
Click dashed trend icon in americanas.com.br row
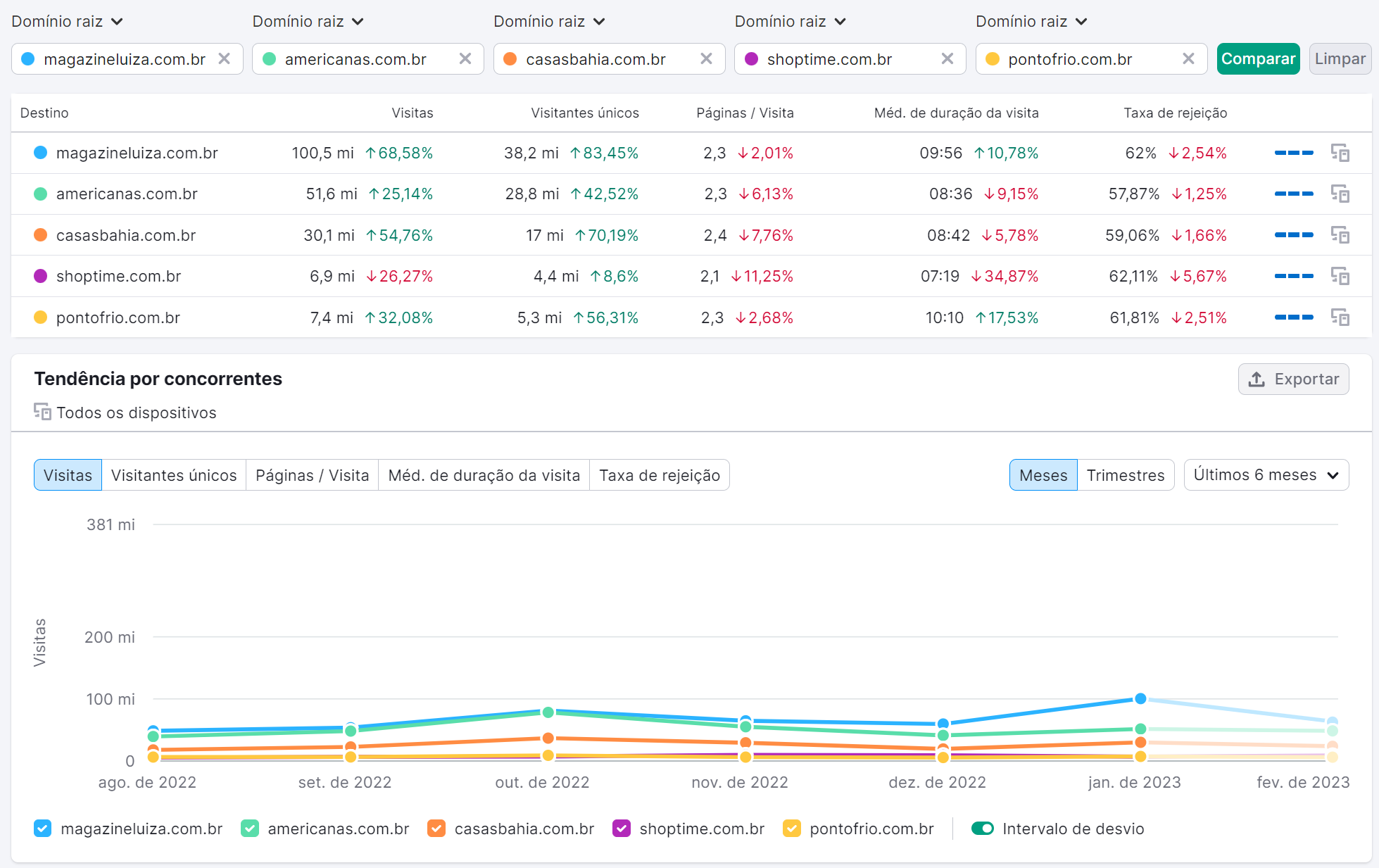click(1293, 194)
